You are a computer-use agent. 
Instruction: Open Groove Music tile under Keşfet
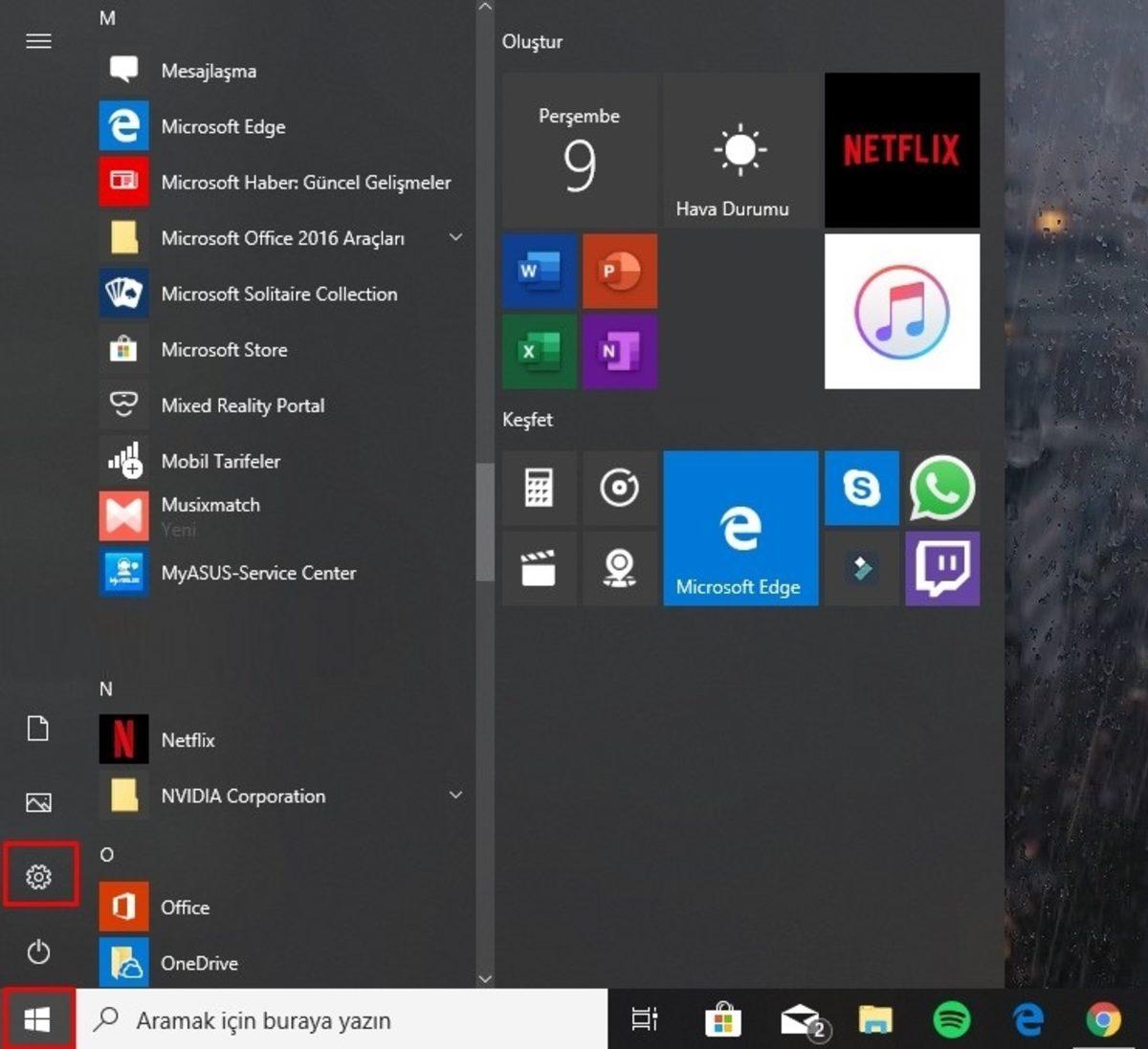coord(620,488)
